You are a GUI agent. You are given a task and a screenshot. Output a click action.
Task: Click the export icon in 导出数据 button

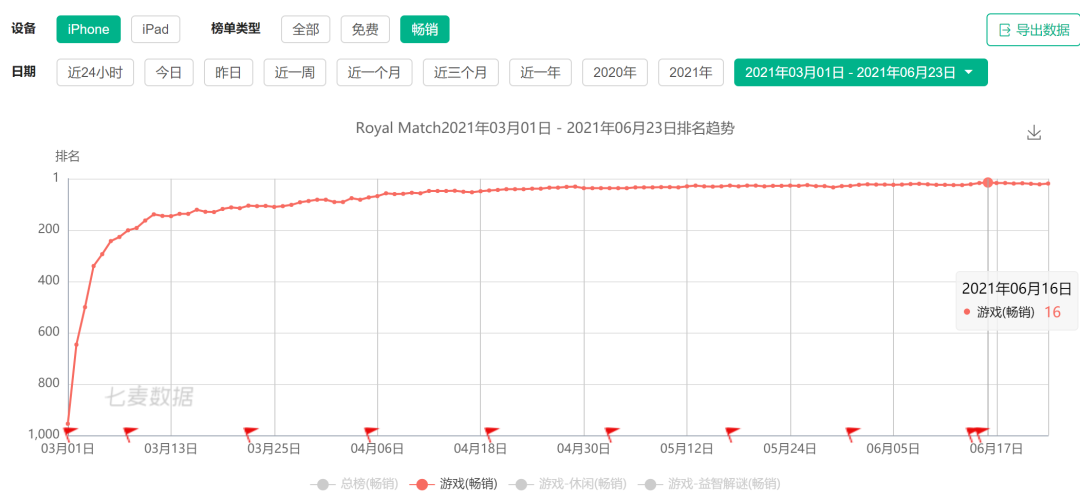[x=1005, y=30]
